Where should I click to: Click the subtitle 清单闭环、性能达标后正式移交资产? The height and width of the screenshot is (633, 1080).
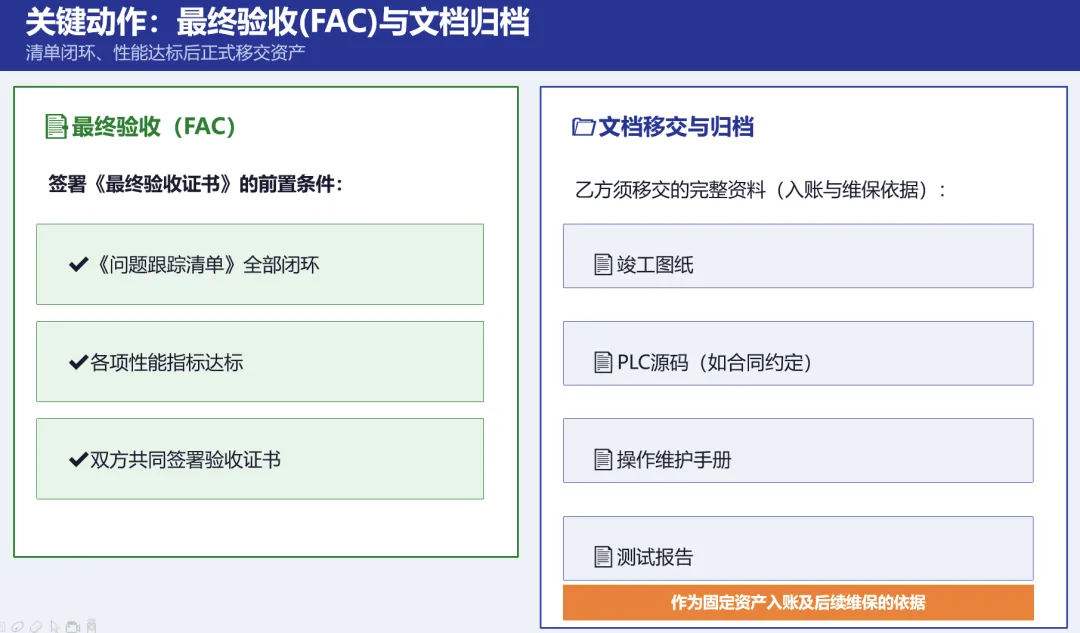(165, 53)
